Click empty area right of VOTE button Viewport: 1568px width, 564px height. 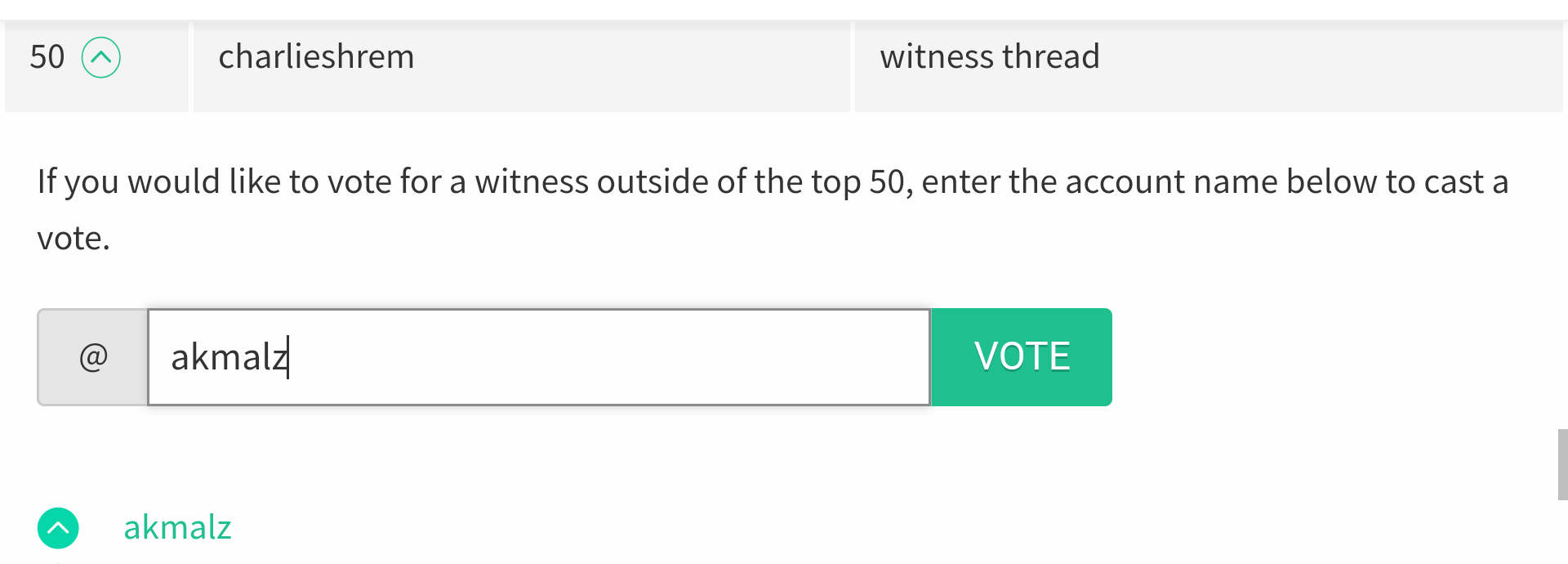1331,357
